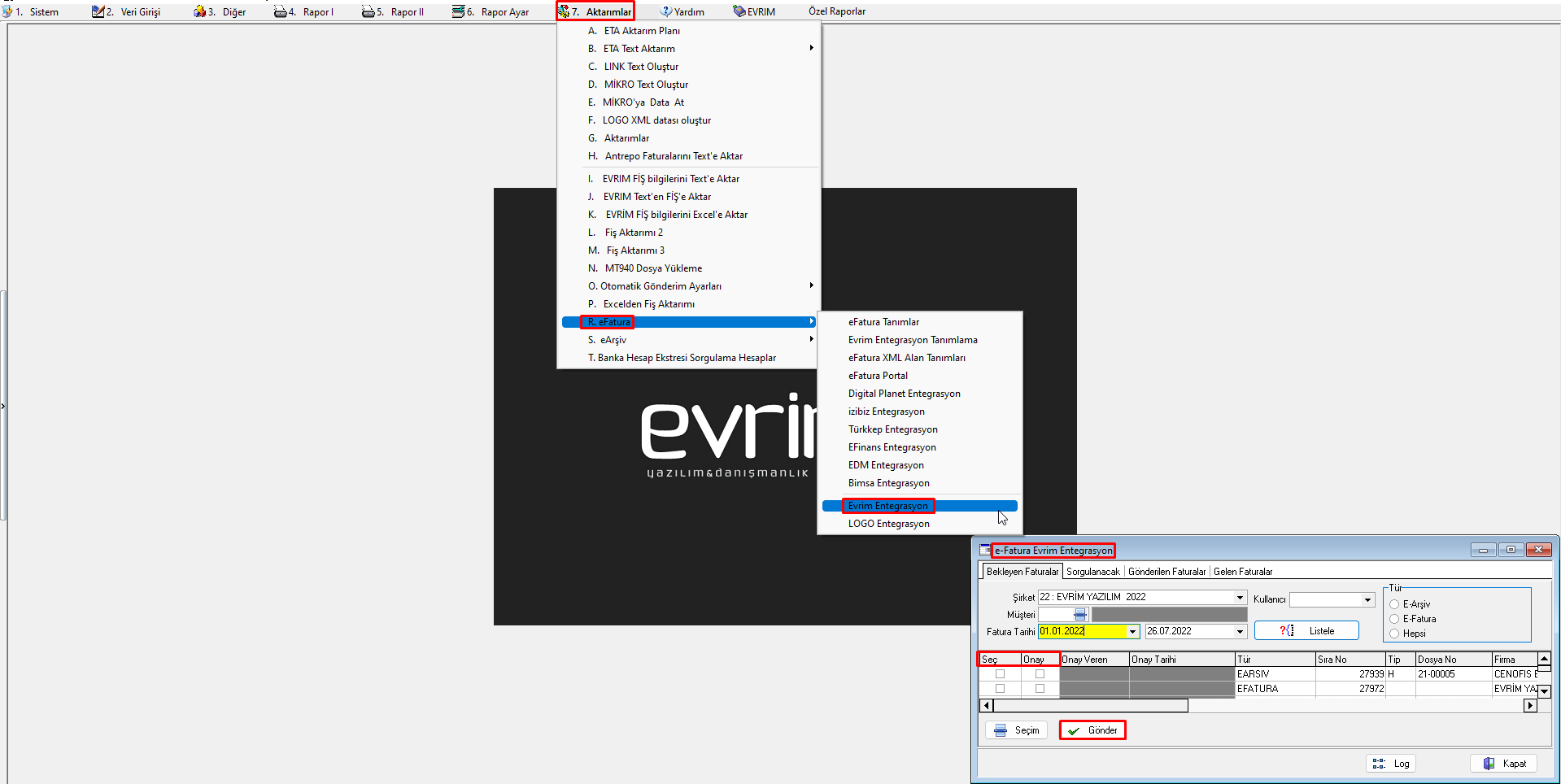1561x784 pixels.
Task: Click the Müşteri code input field
Action: pyautogui.click(x=1056, y=615)
